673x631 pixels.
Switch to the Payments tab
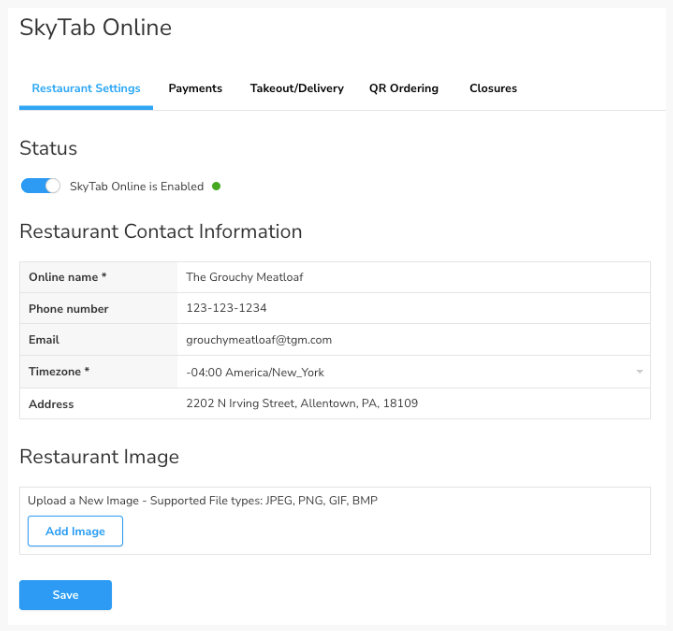(x=195, y=88)
